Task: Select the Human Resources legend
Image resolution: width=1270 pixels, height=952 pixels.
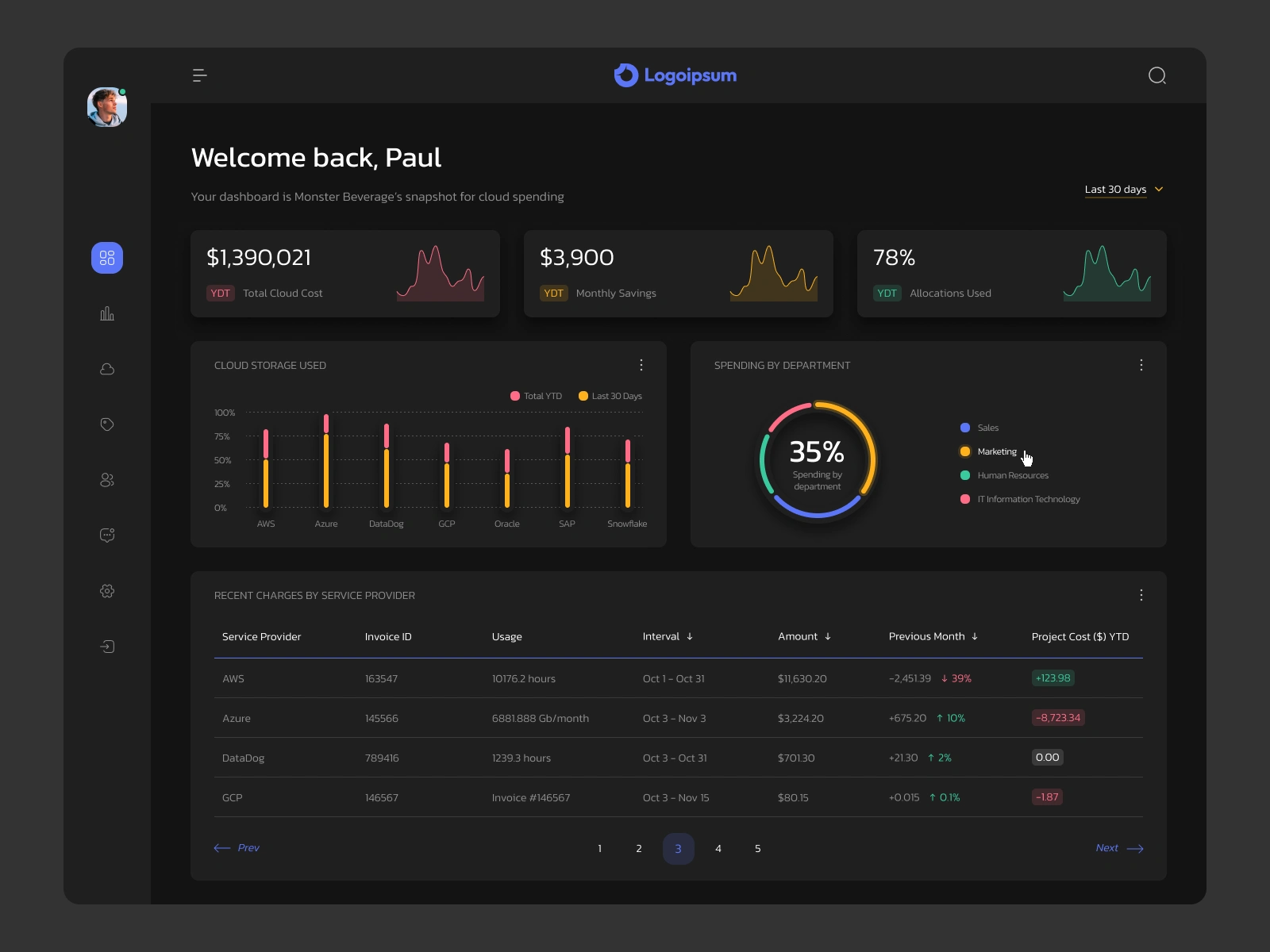Action: click(x=1004, y=475)
